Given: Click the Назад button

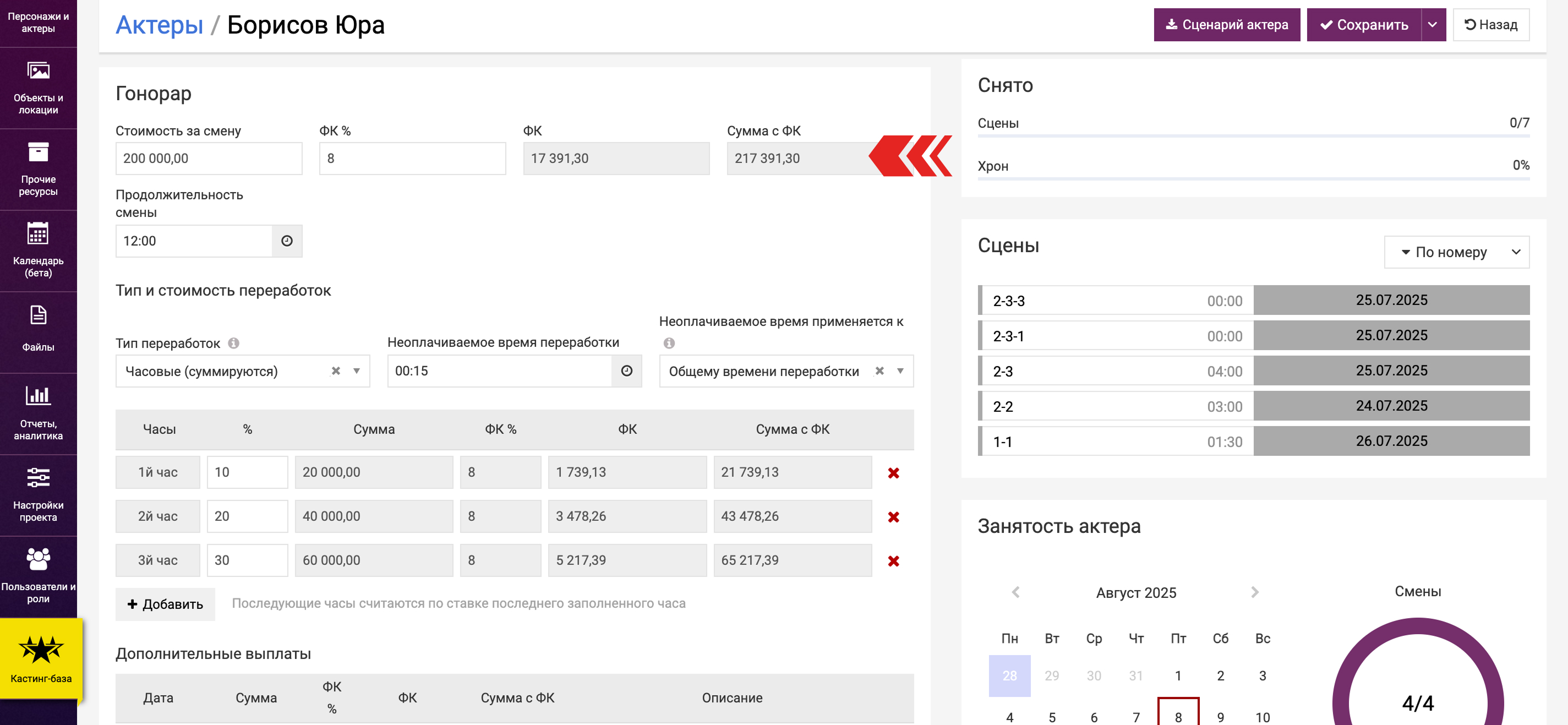Looking at the screenshot, I should [x=1491, y=25].
